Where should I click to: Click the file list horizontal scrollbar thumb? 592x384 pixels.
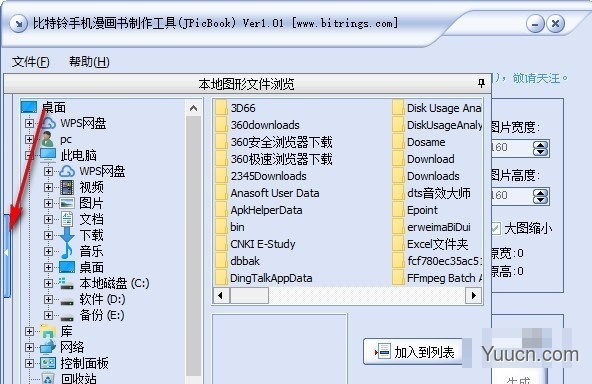tap(249, 295)
